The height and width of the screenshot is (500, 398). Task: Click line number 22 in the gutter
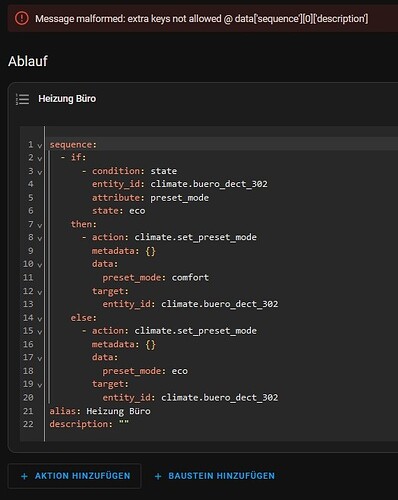click(28, 424)
